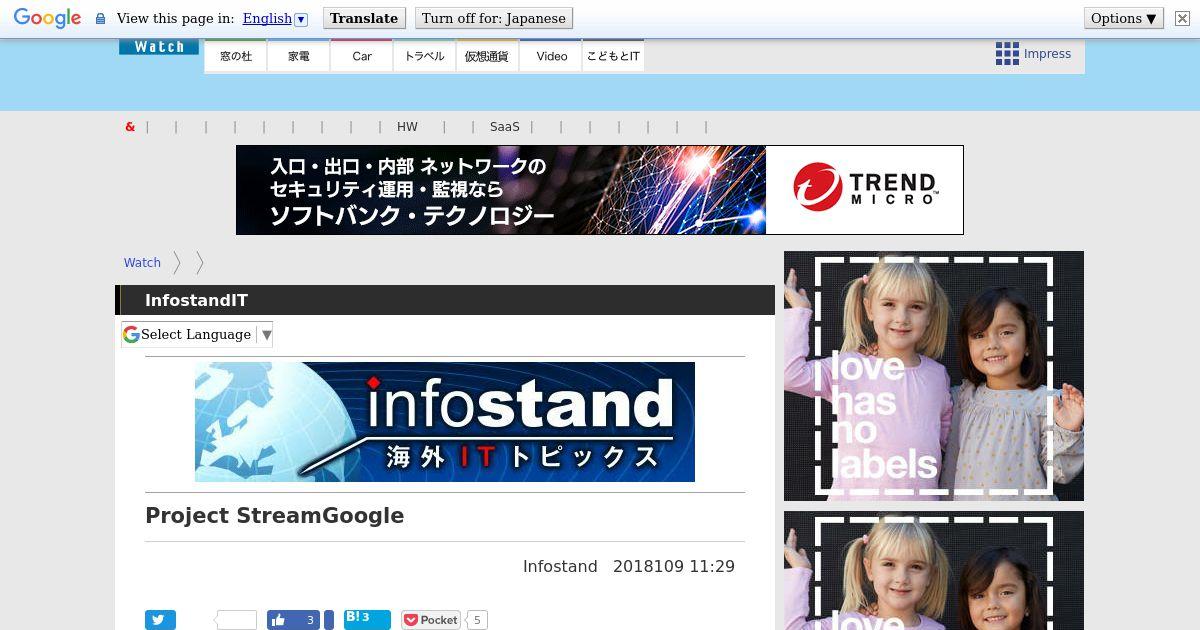Save article with Pocket button
The height and width of the screenshot is (630, 1200).
pos(431,620)
